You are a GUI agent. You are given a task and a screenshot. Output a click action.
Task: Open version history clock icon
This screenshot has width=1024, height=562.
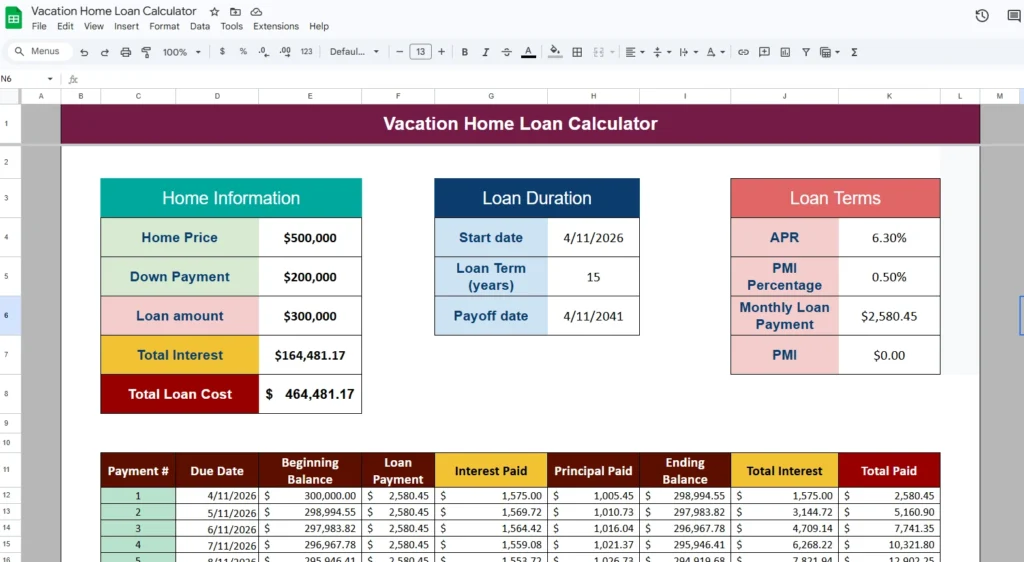[x=982, y=16]
